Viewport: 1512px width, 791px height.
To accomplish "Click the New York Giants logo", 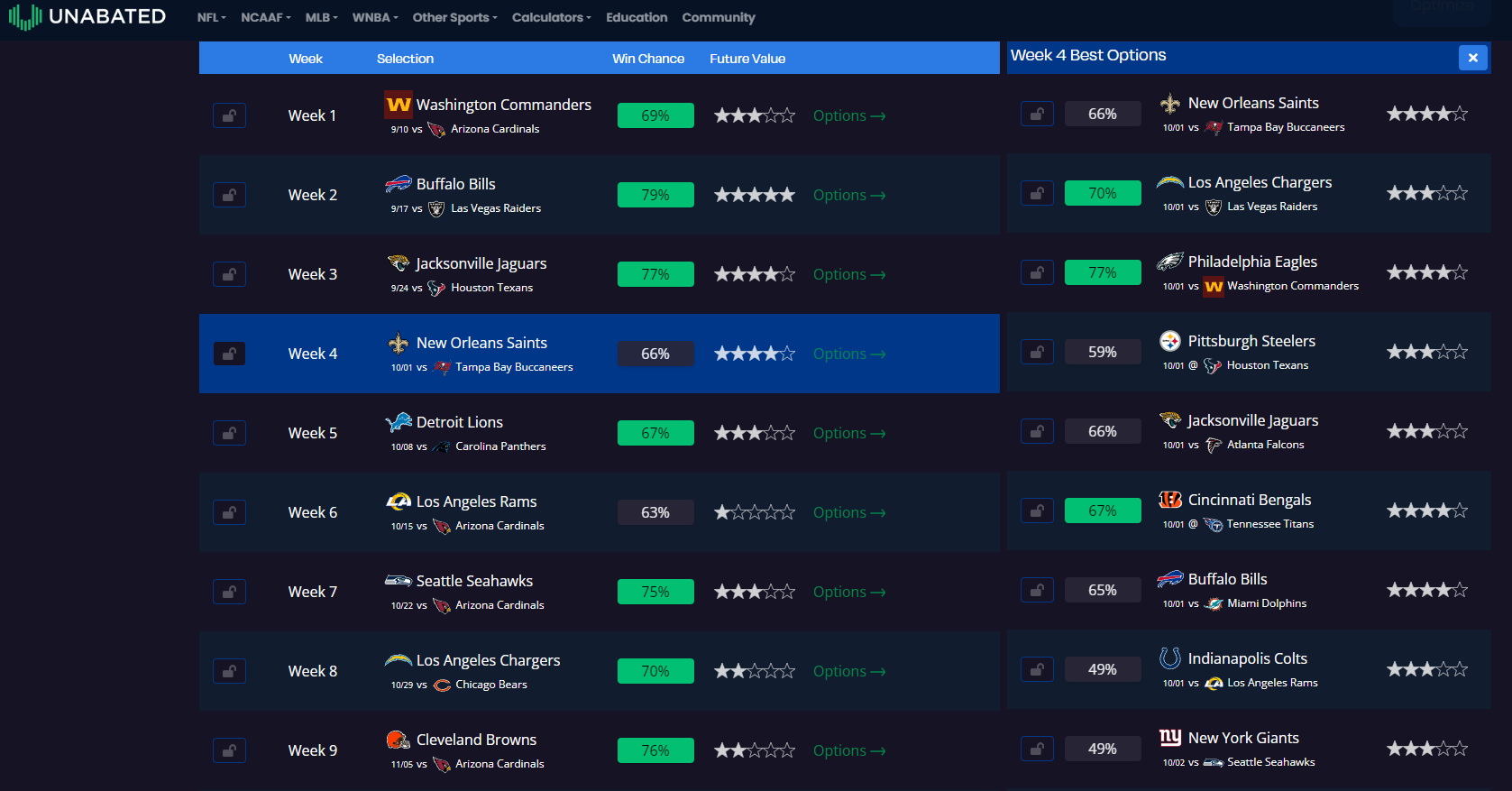I will (x=1170, y=738).
